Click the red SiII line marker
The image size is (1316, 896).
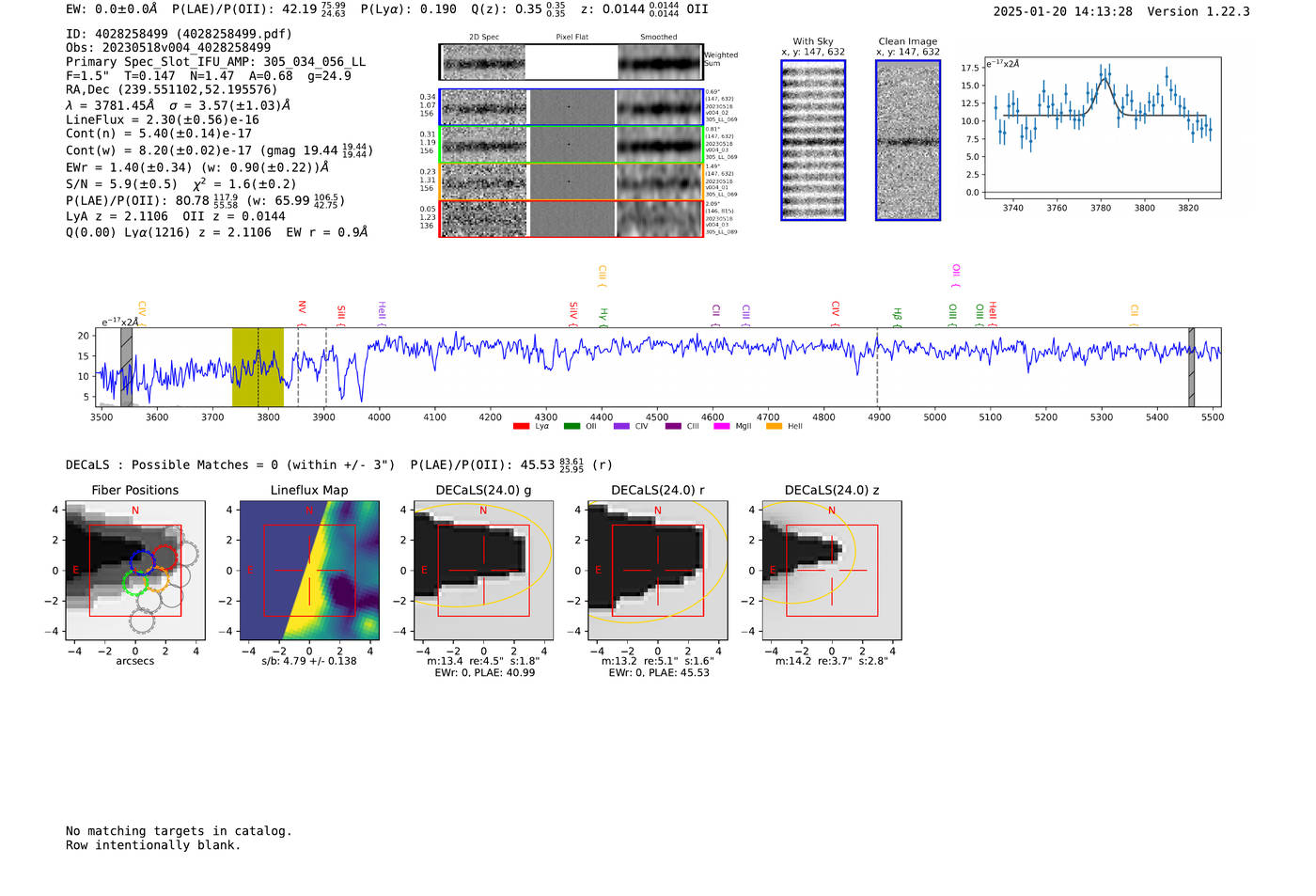coord(341,315)
